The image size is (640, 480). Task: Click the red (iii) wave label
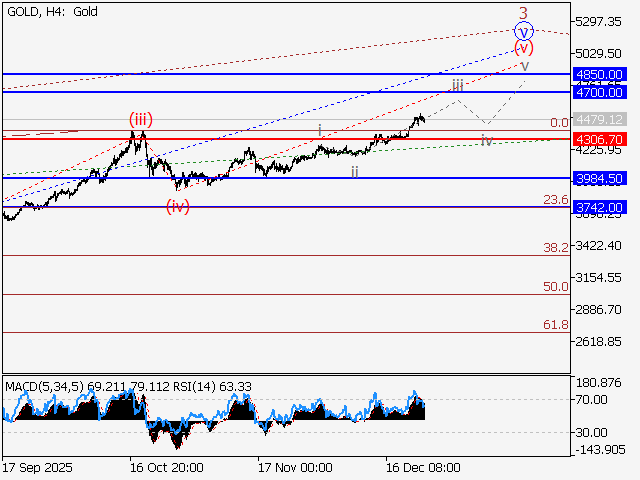coord(140,120)
